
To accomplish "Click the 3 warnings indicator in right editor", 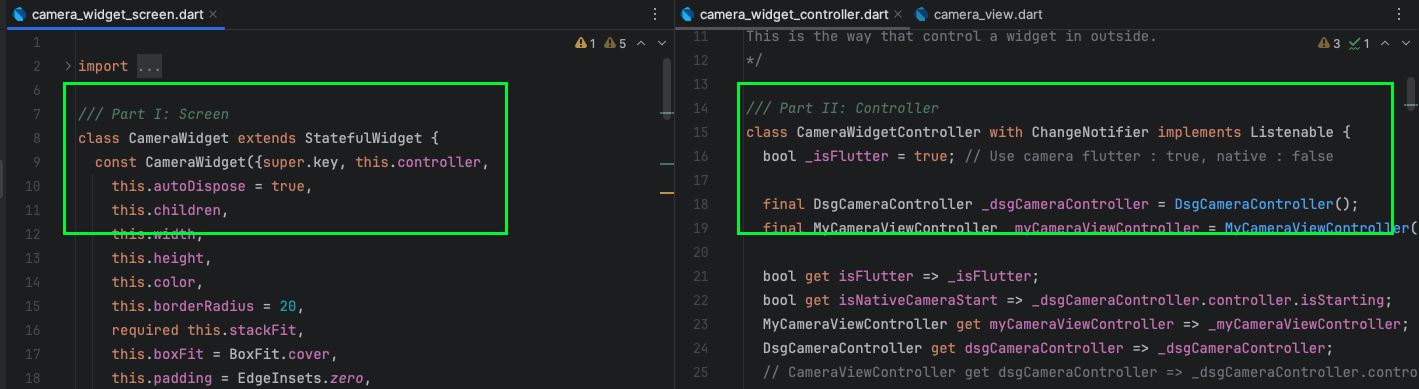I will pyautogui.click(x=1330, y=43).
